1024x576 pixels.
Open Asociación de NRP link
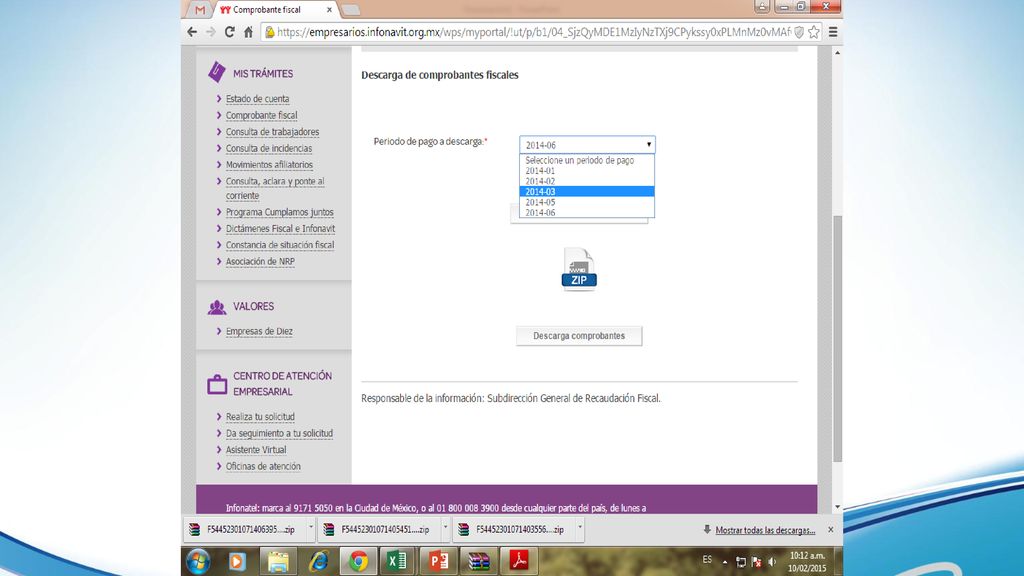pyautogui.click(x=260, y=261)
